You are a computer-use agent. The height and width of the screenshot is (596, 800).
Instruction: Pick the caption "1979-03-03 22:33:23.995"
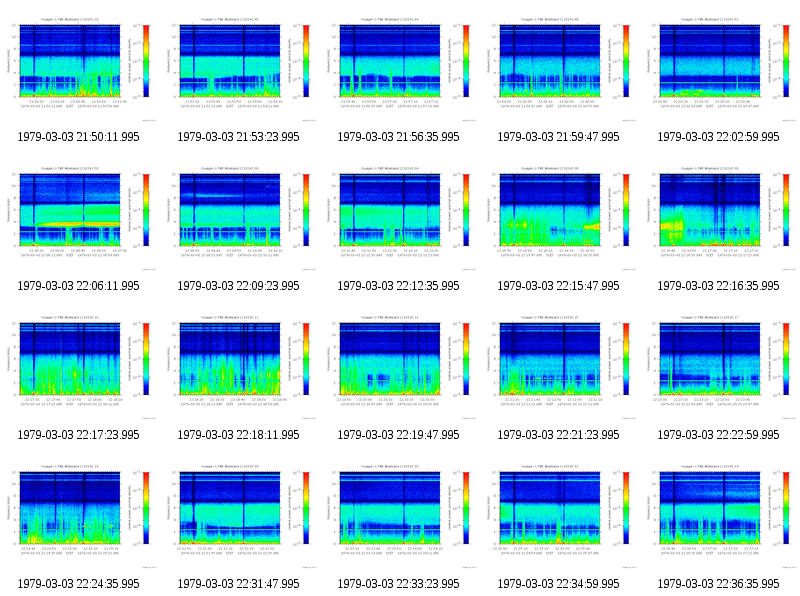point(398,584)
